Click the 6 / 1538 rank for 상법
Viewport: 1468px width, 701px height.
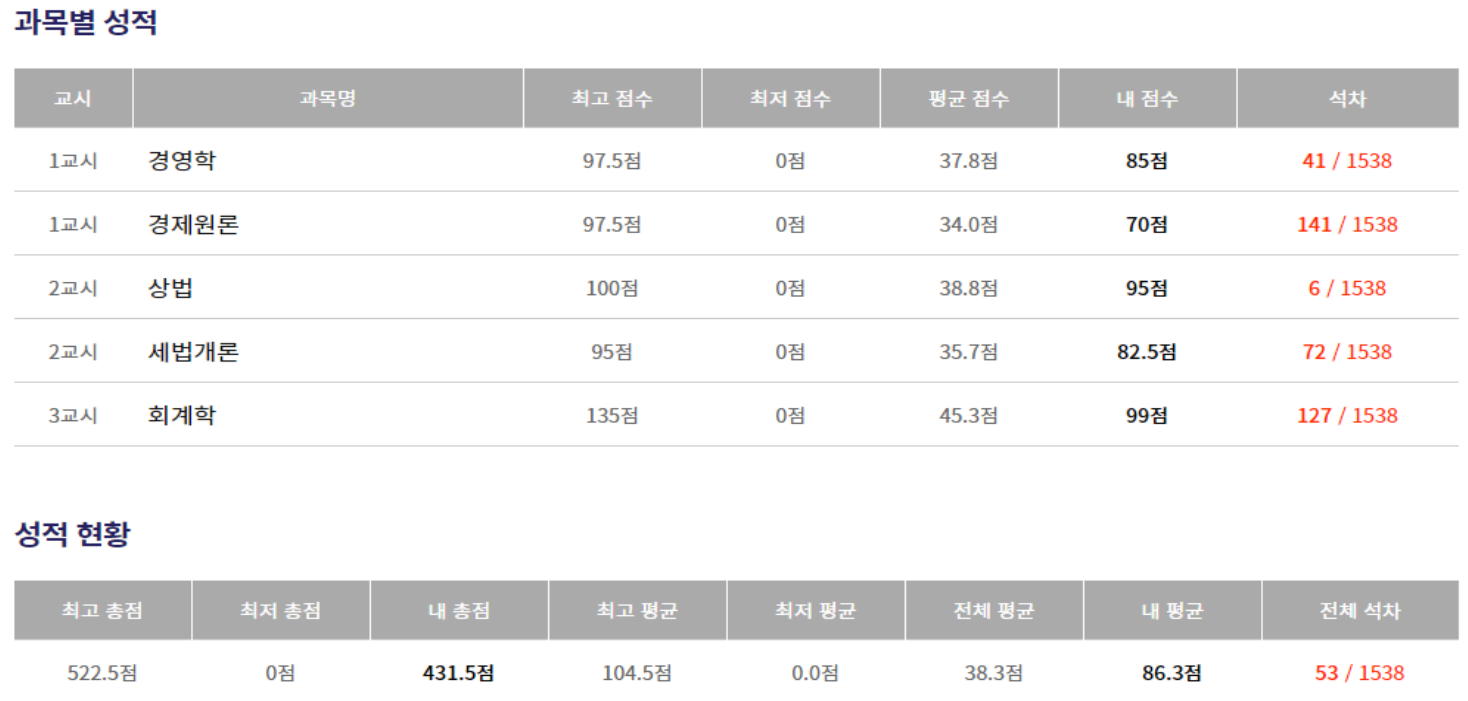1346,288
